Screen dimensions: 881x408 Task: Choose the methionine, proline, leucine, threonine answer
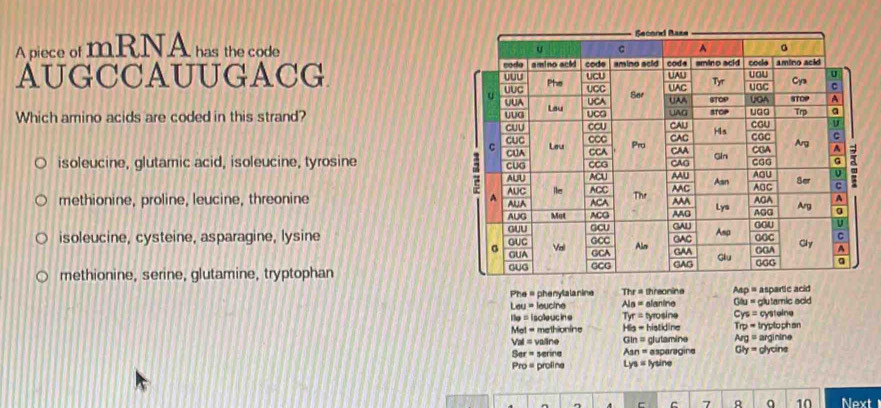coord(42,200)
